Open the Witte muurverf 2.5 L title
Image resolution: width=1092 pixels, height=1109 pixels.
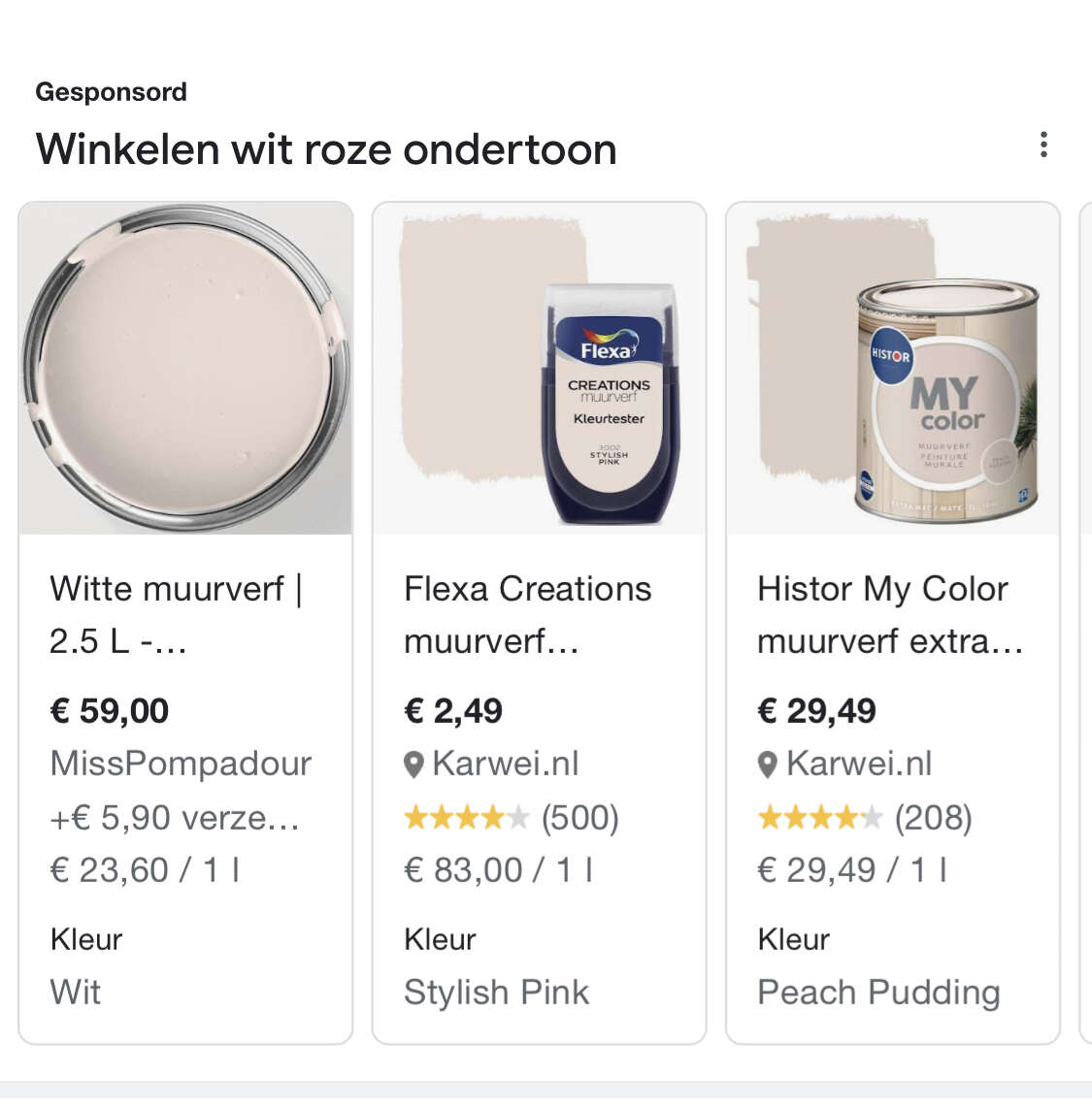(177, 614)
